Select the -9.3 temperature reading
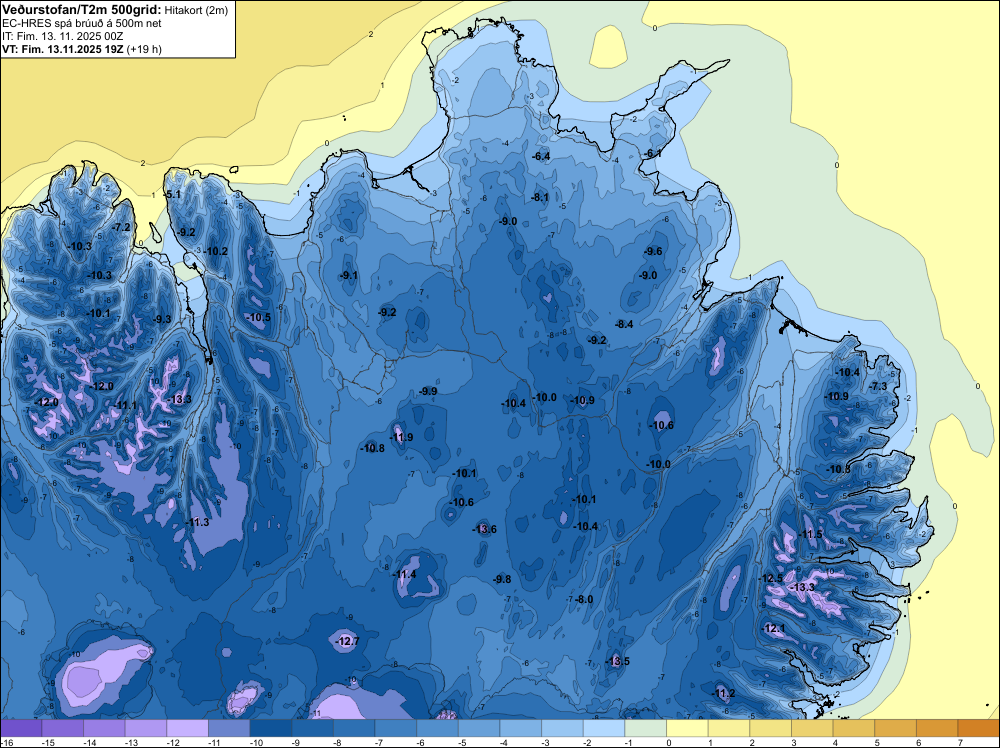This screenshot has width=1000, height=748. pyautogui.click(x=162, y=319)
